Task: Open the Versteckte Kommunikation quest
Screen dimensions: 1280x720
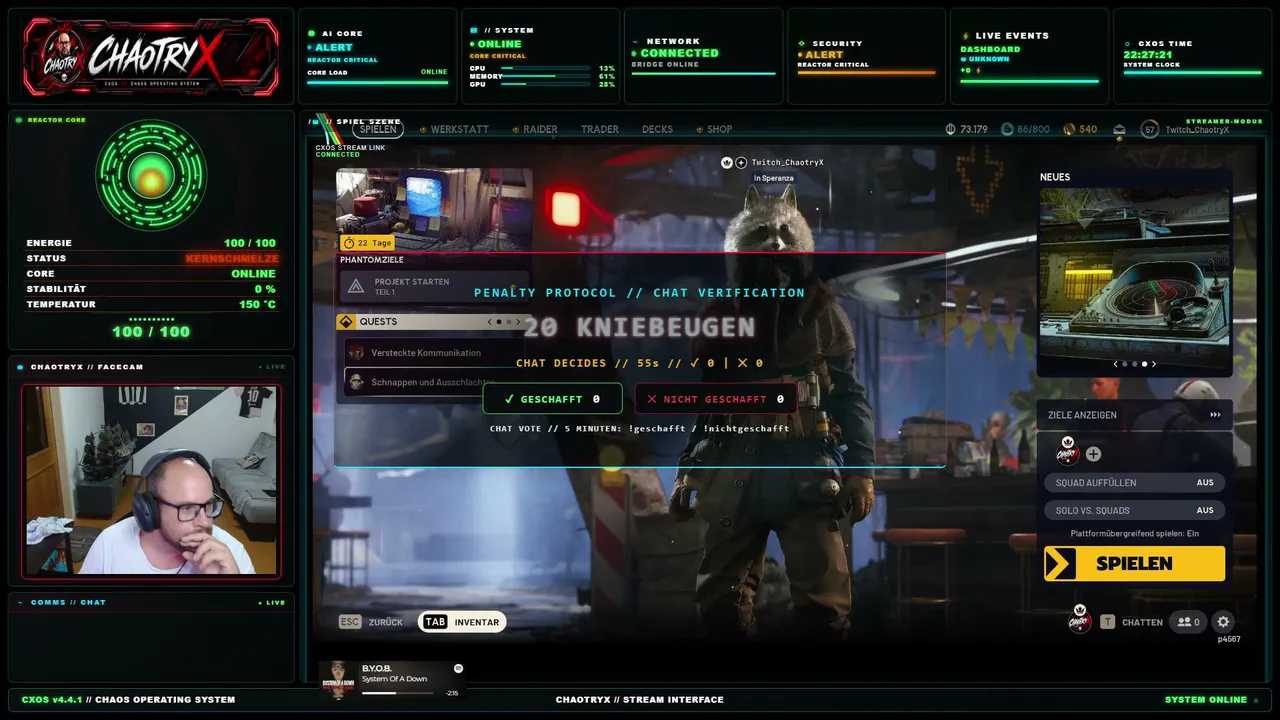Action: tap(434, 352)
